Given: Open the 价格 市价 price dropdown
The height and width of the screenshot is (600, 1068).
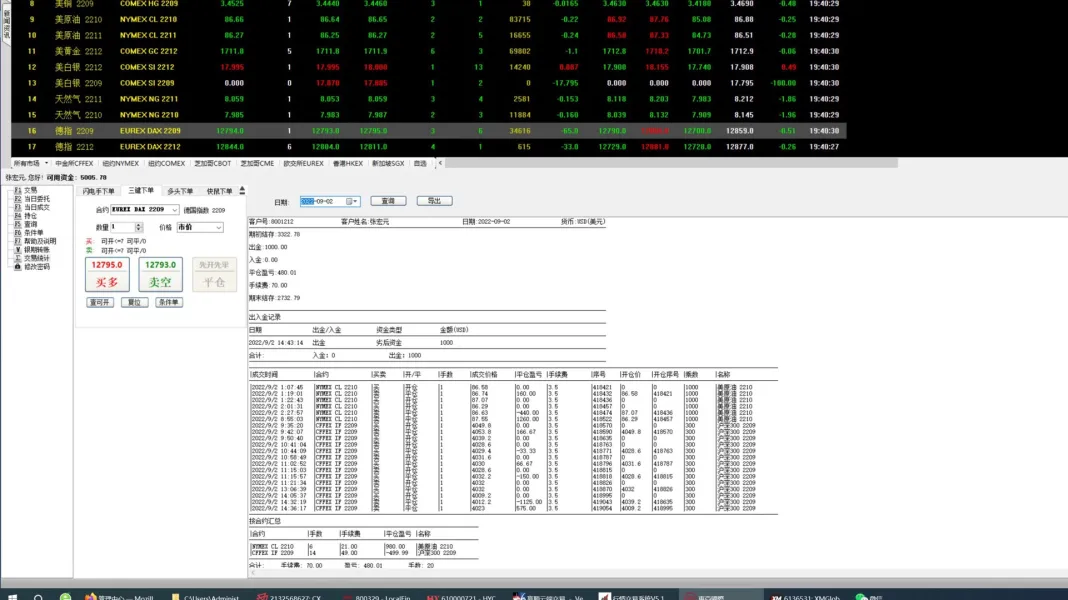Looking at the screenshot, I should [x=200, y=227].
